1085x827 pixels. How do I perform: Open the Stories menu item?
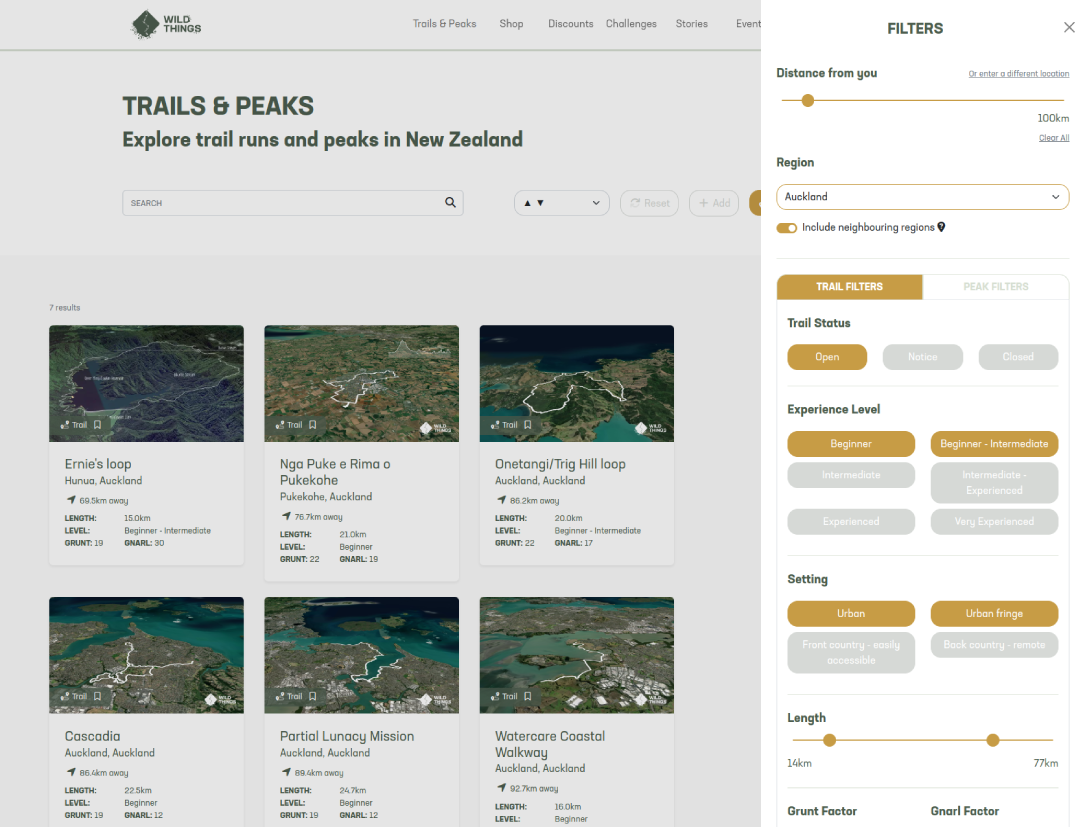pyautogui.click(x=691, y=24)
